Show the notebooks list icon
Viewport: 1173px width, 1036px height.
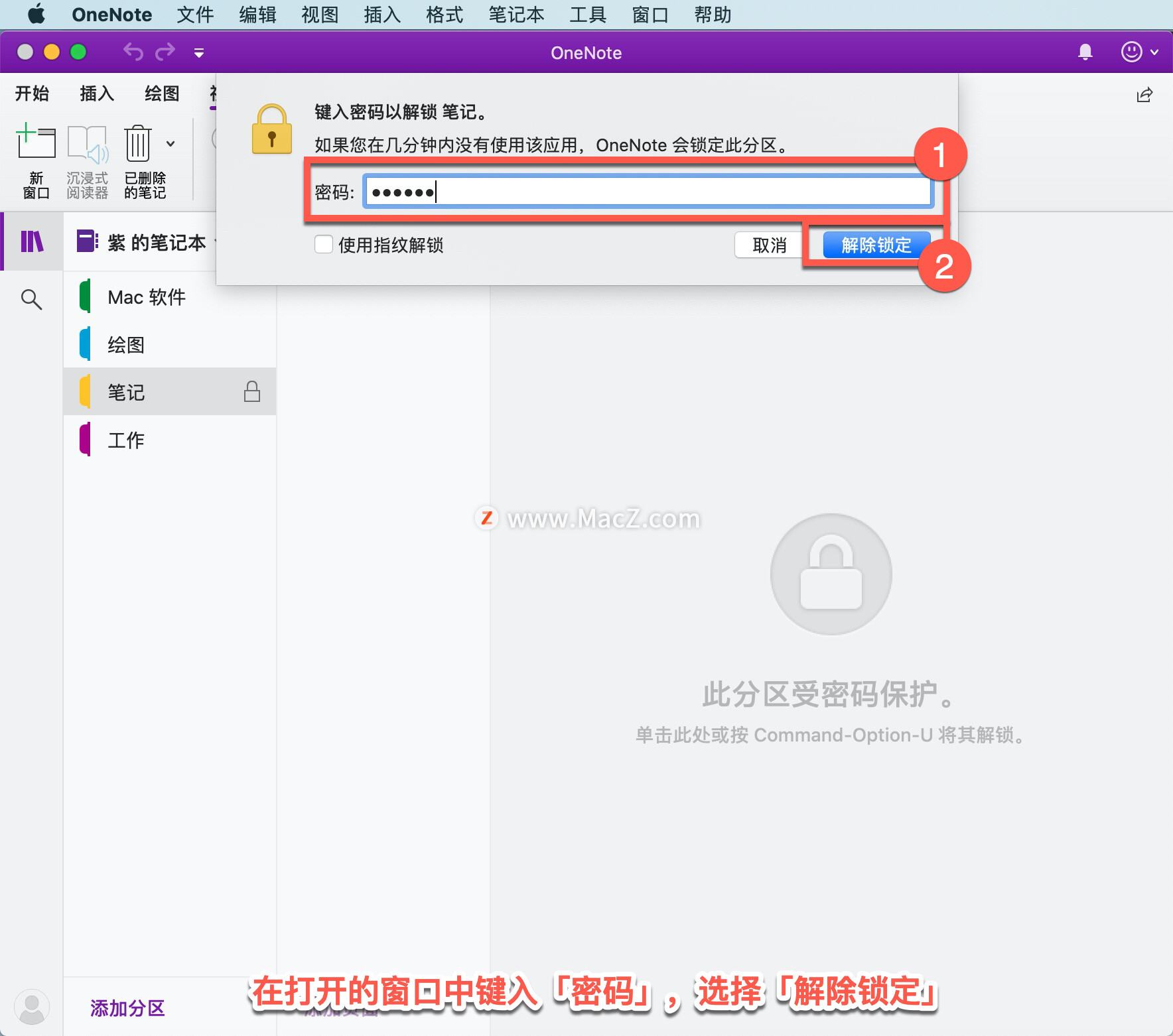32,241
